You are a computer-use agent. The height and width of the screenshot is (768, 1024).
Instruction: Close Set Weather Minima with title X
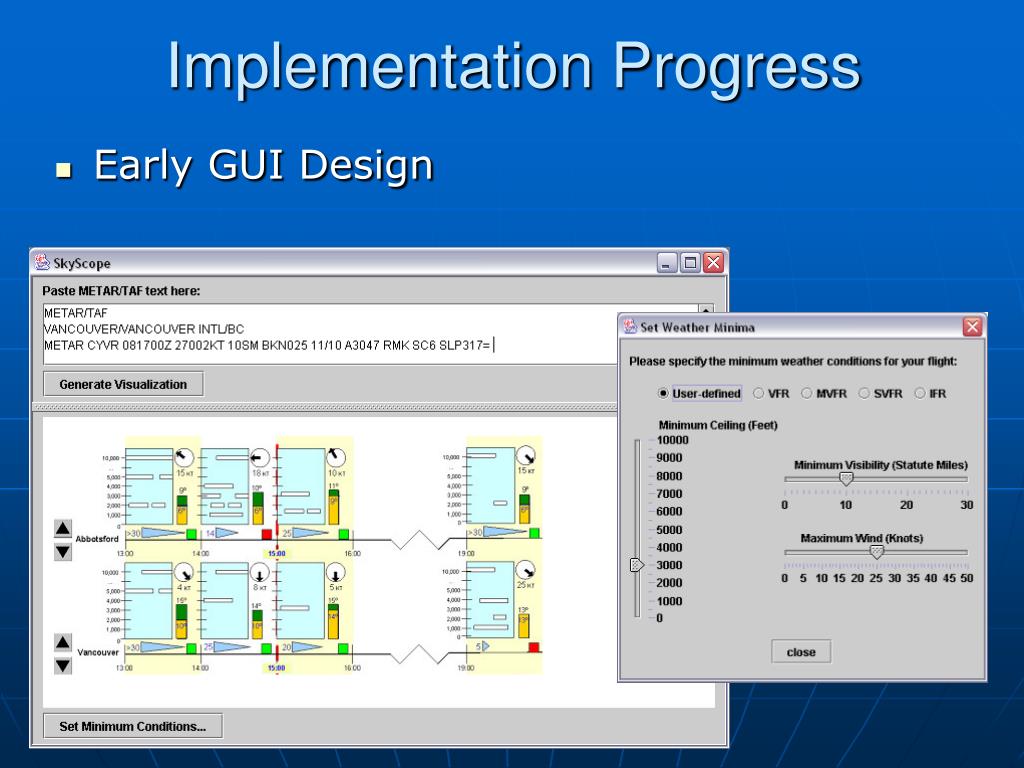(x=972, y=327)
